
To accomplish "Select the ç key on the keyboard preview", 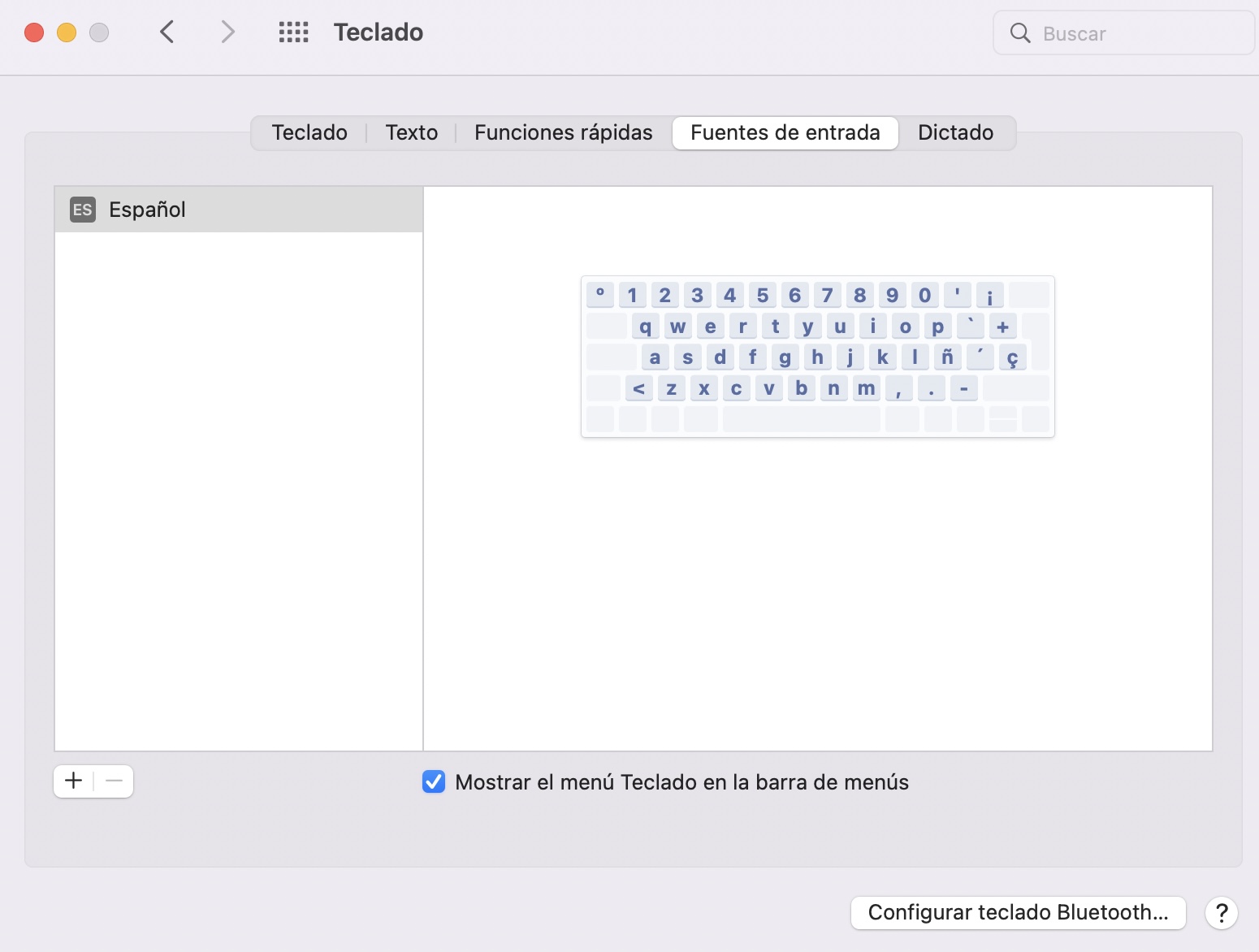I will point(1012,357).
